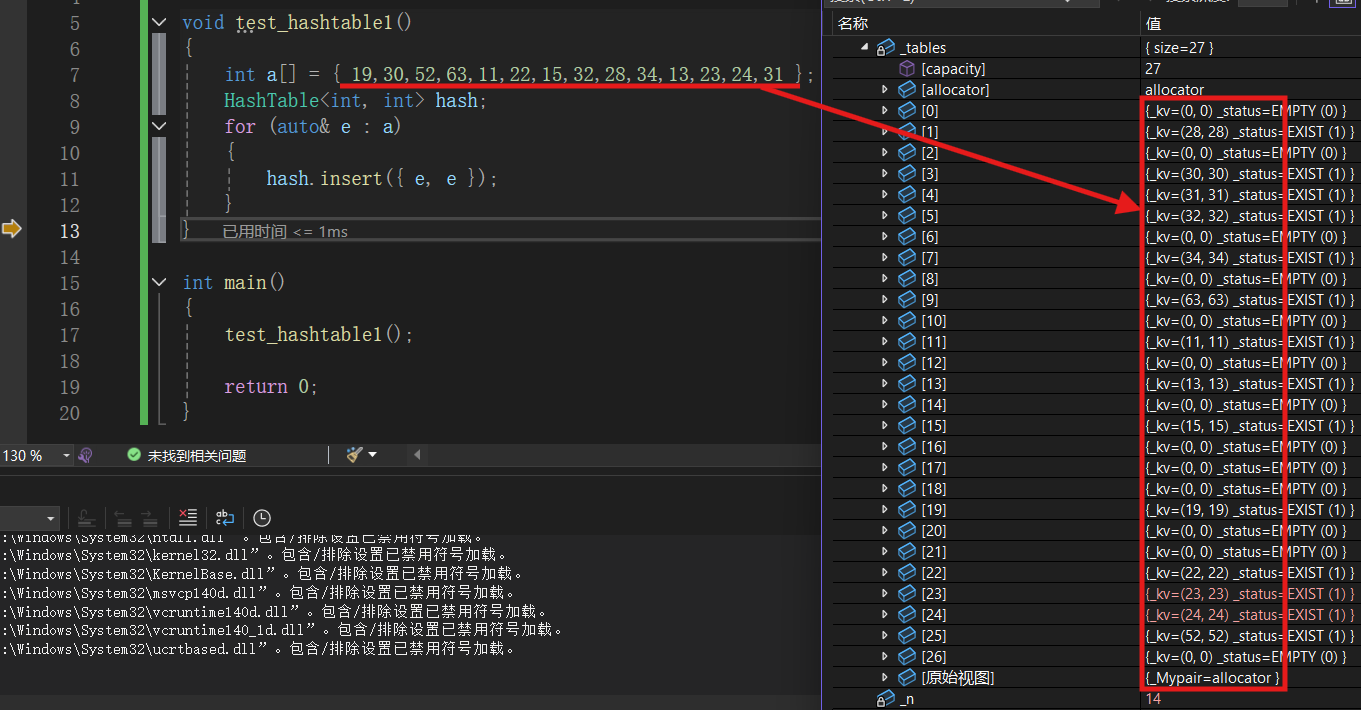
Task: Toggle word wrap in the output panel
Action: (x=225, y=517)
